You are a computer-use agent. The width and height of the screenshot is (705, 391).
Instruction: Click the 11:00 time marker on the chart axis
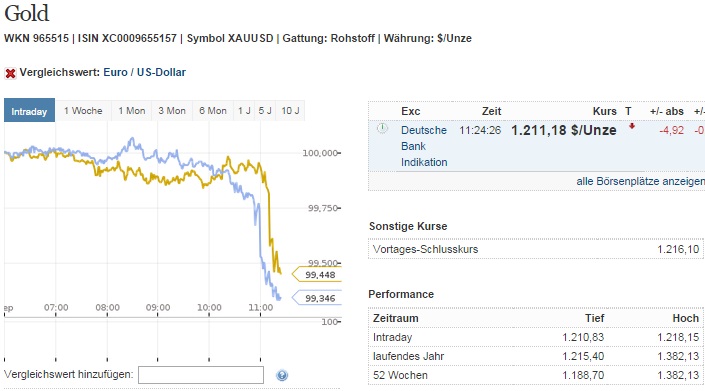click(261, 307)
